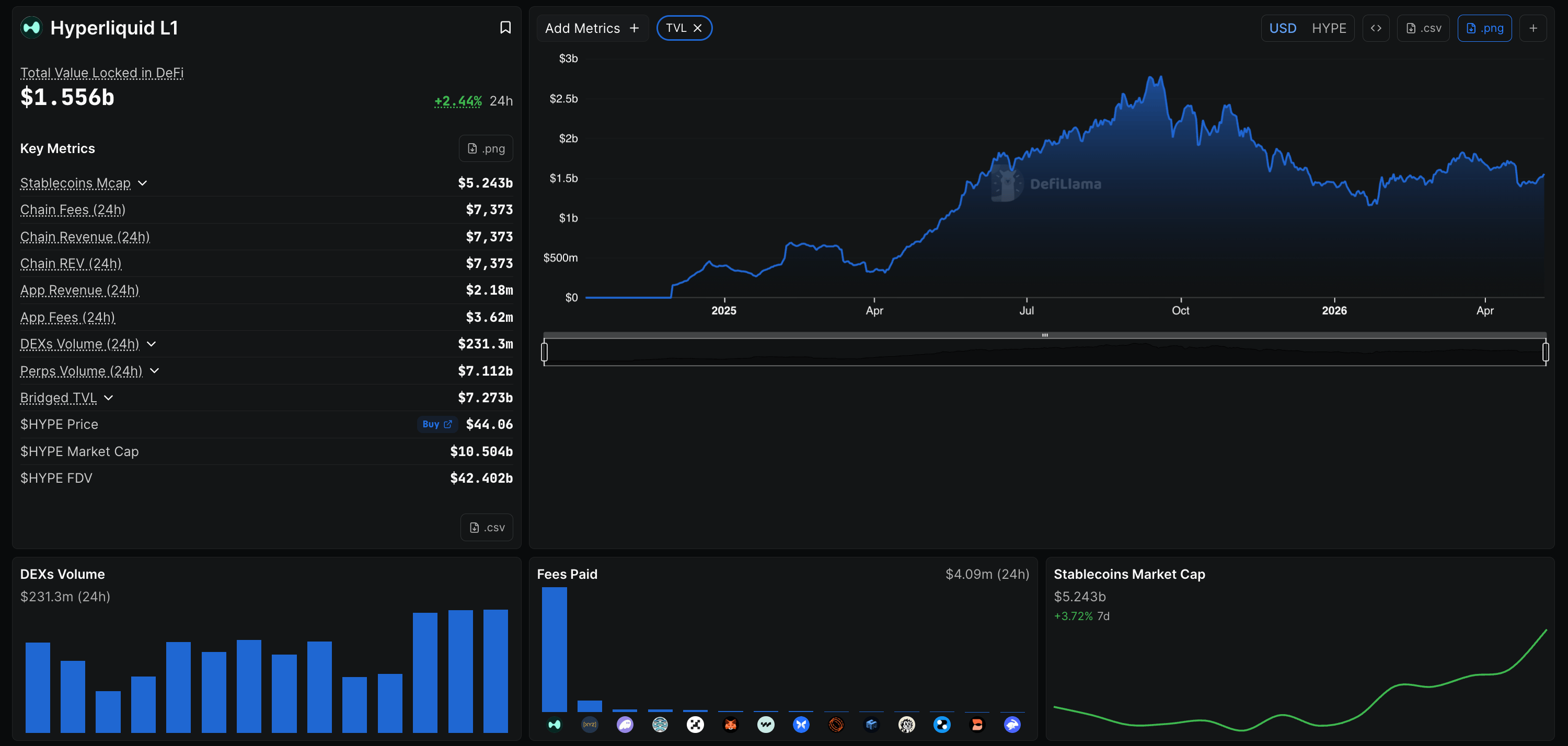Click the cartoon cat icon in Fees Paid
Viewport: 1568px width, 746px height.
click(x=906, y=724)
